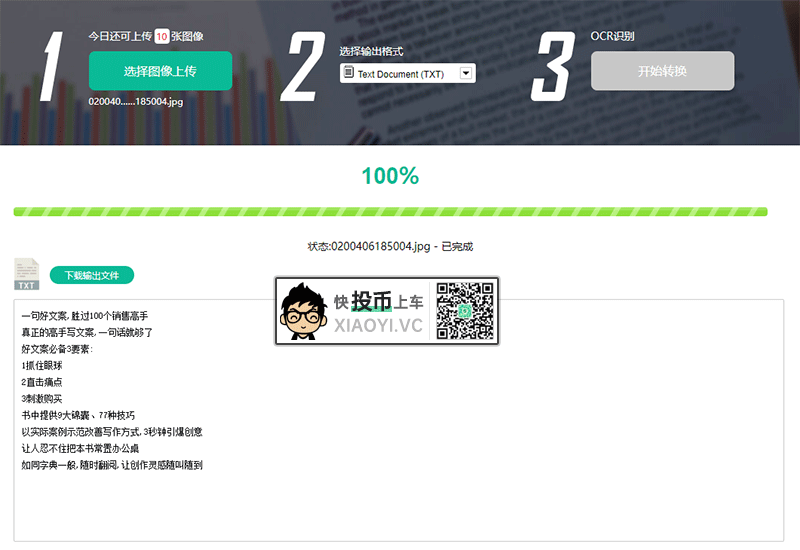Click the green striped progress bar
This screenshot has width=800, height=550.
click(x=390, y=212)
